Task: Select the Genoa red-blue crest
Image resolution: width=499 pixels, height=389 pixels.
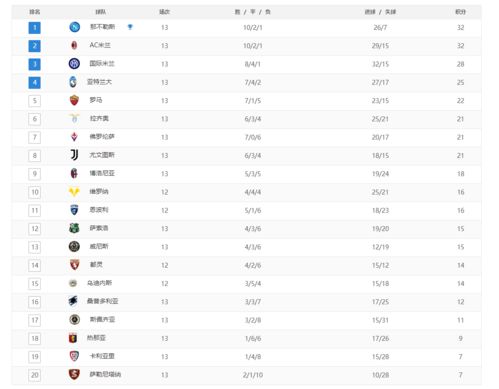Action: (73, 338)
